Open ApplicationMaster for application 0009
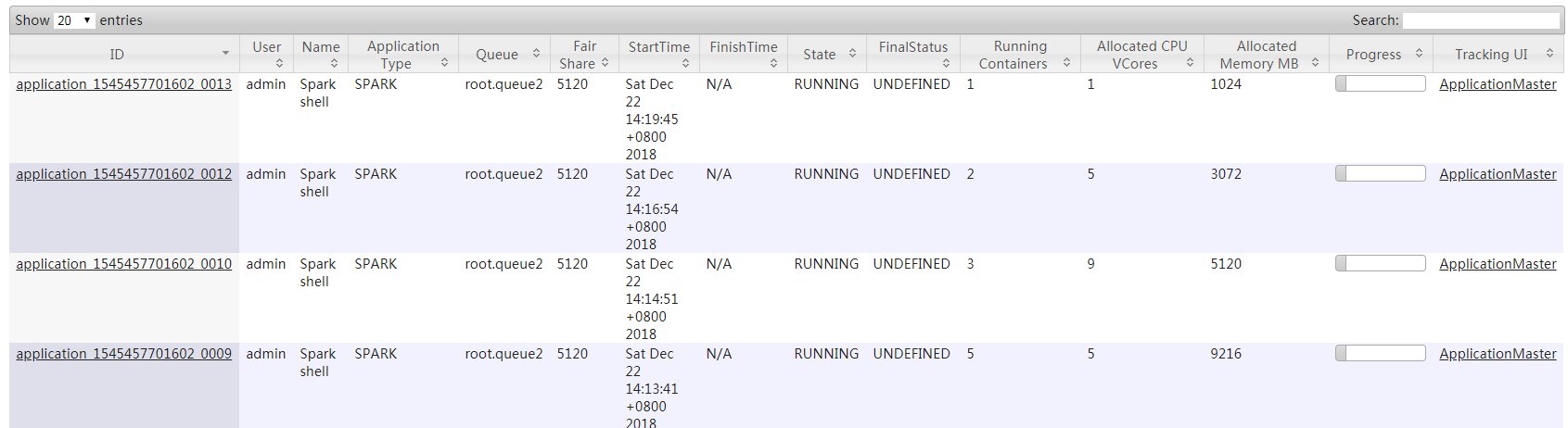 [1498, 354]
